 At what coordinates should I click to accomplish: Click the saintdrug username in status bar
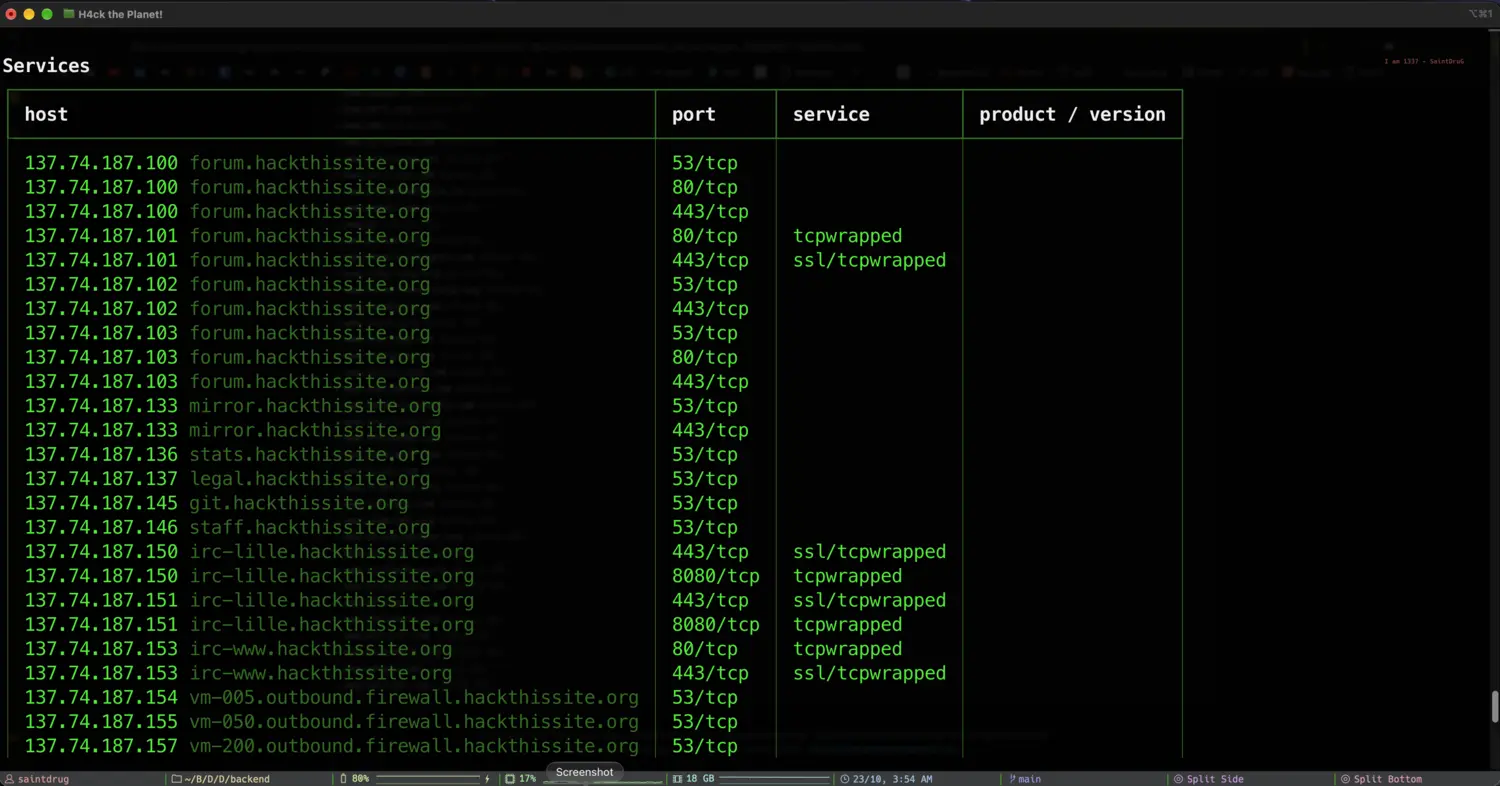click(x=44, y=779)
